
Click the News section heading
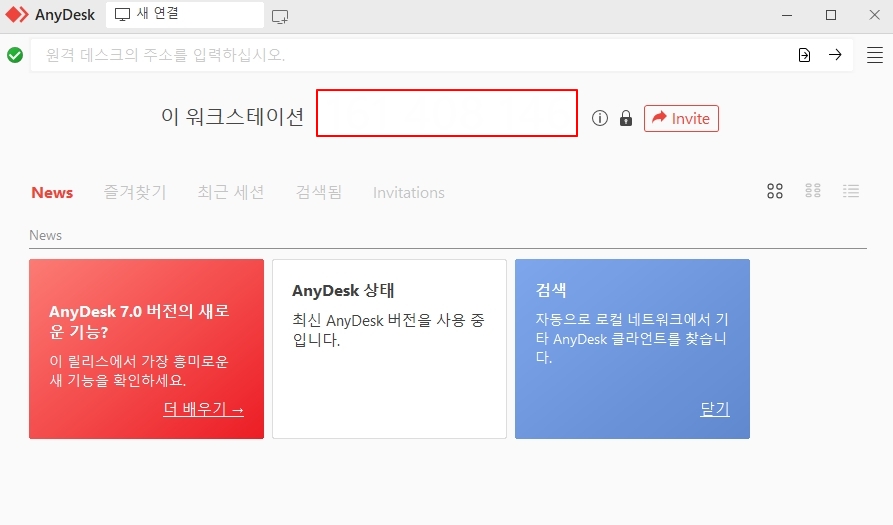[x=46, y=235]
